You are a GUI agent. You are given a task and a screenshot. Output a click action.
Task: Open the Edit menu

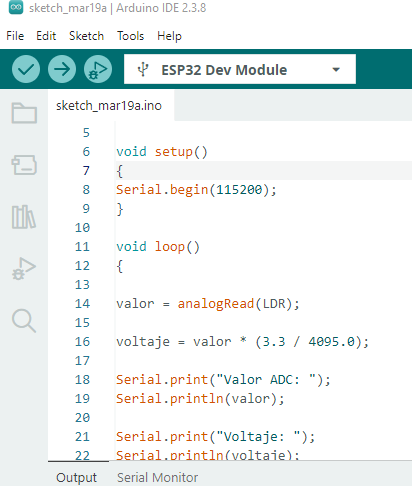[x=46, y=36]
